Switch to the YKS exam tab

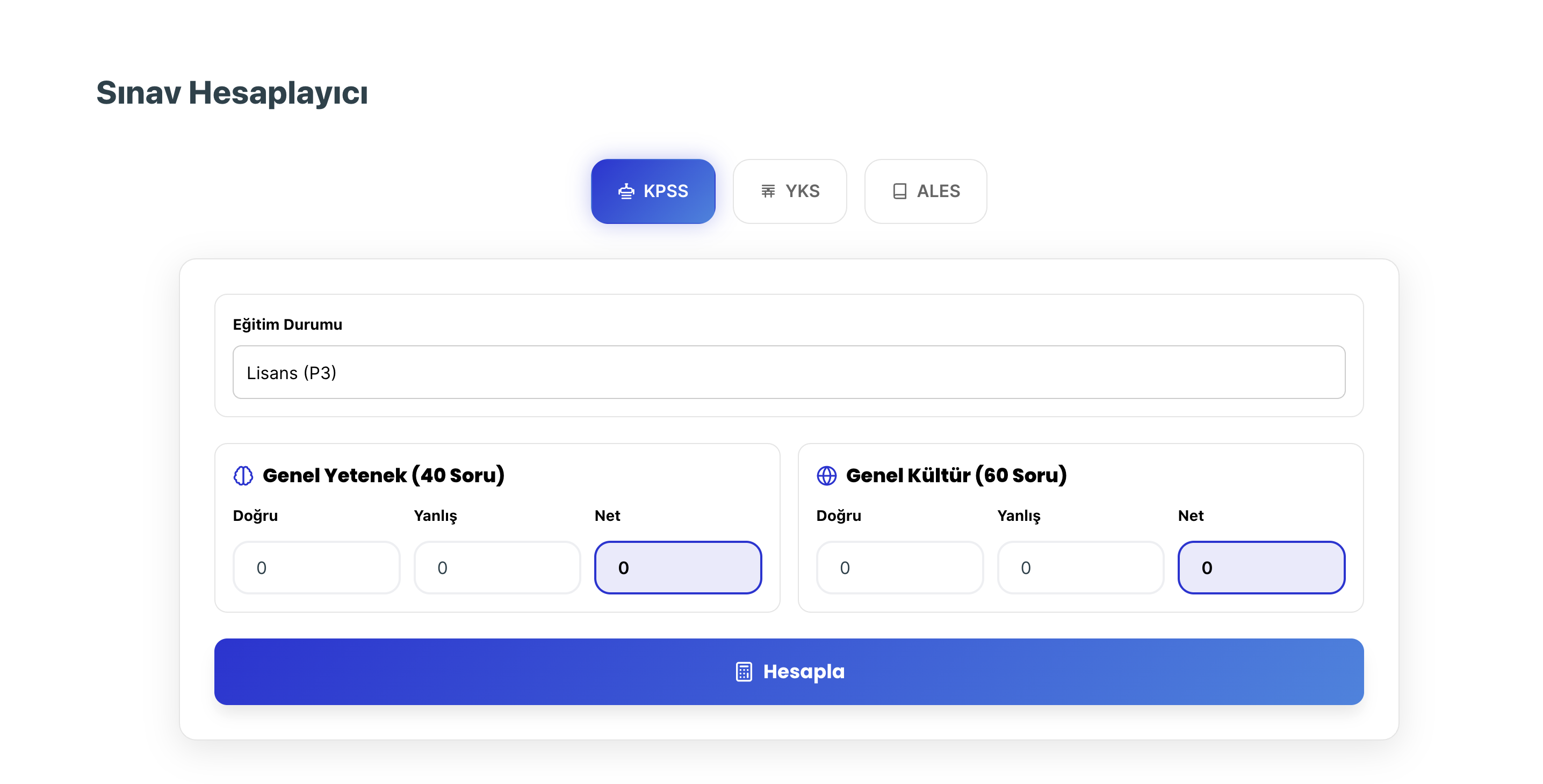[x=789, y=192]
